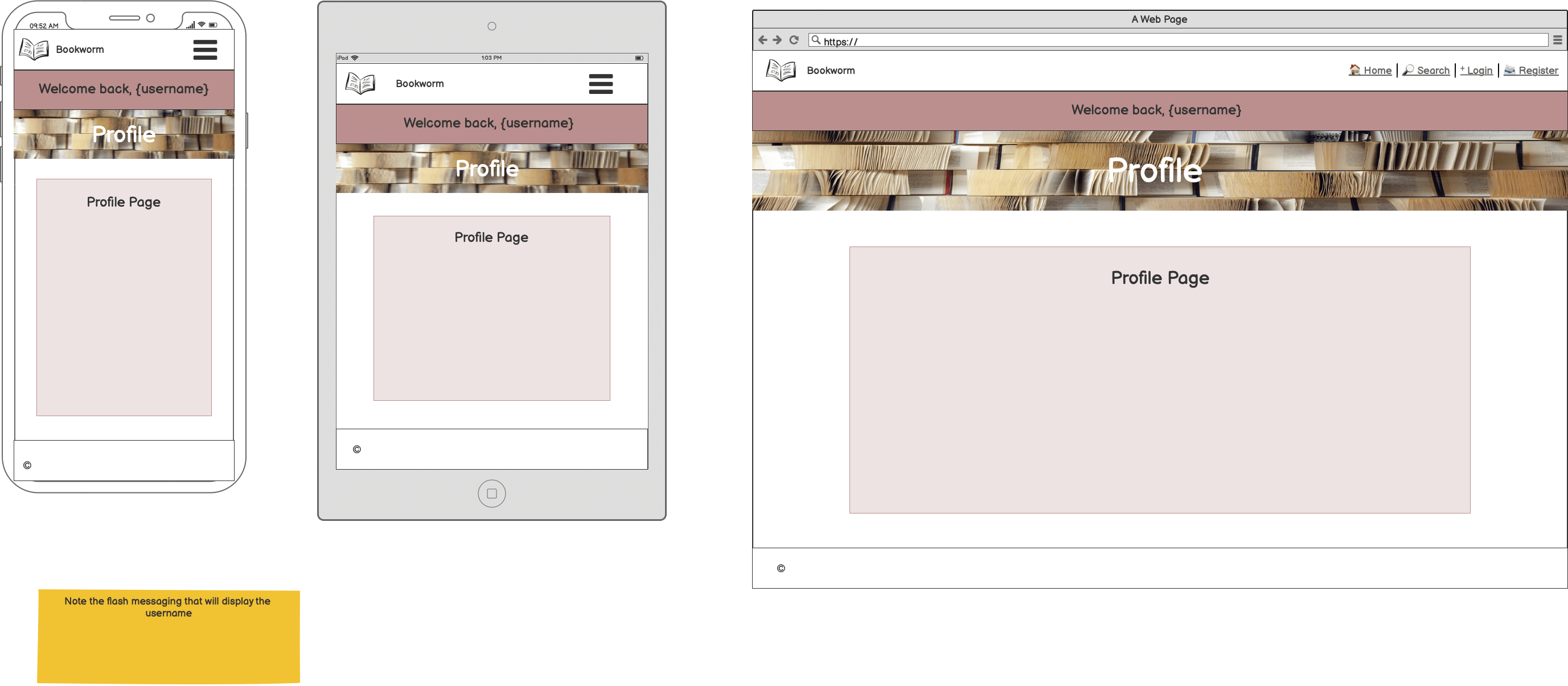Click browser back arrow button
This screenshot has width=1568, height=686.
[762, 40]
